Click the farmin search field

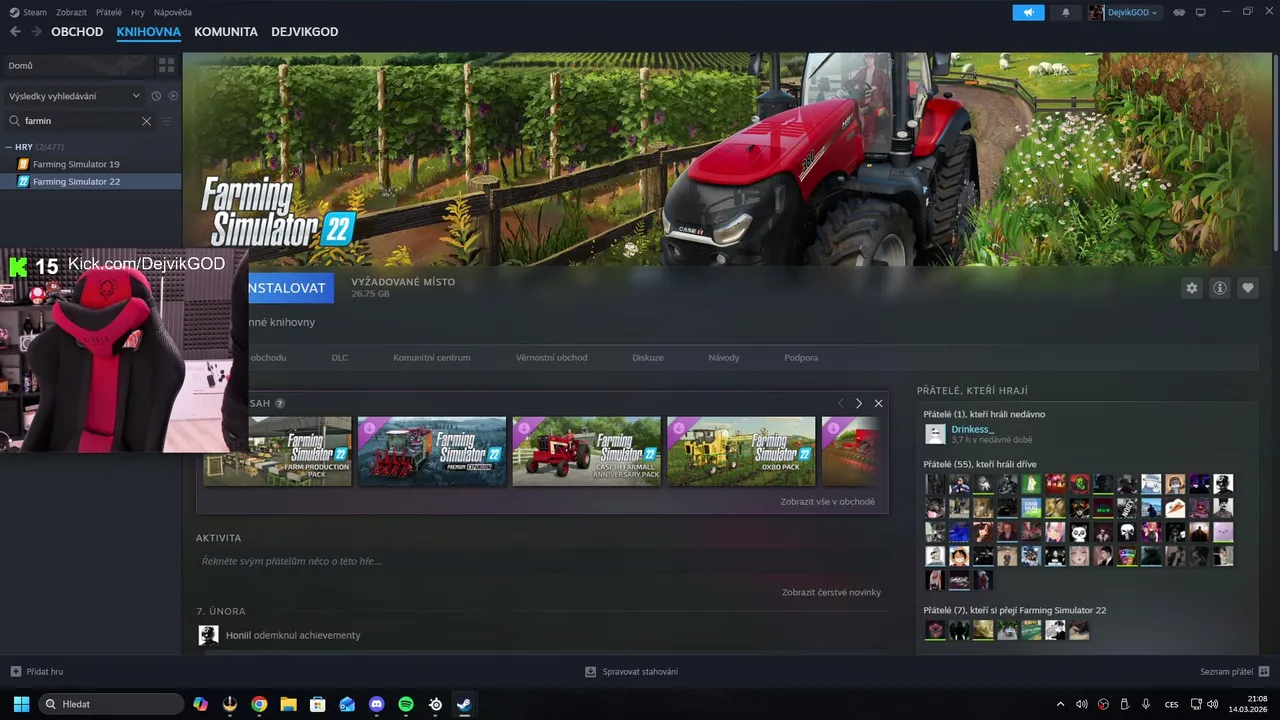click(x=82, y=121)
